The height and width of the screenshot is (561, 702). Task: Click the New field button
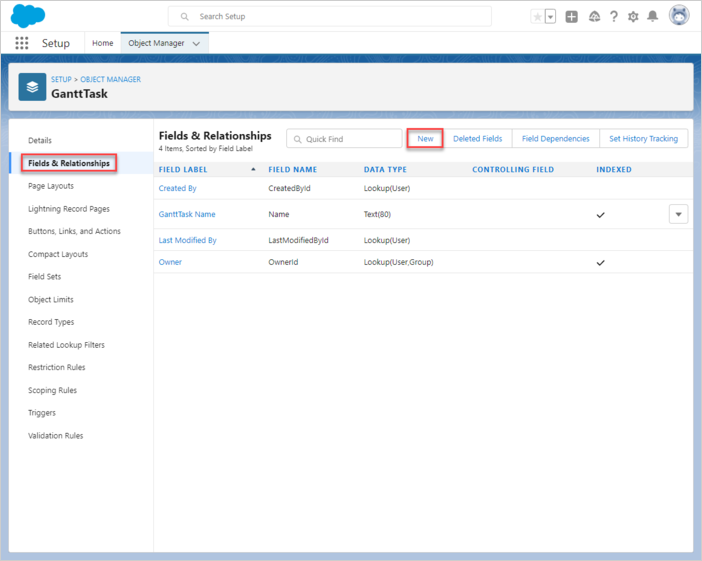pos(425,139)
